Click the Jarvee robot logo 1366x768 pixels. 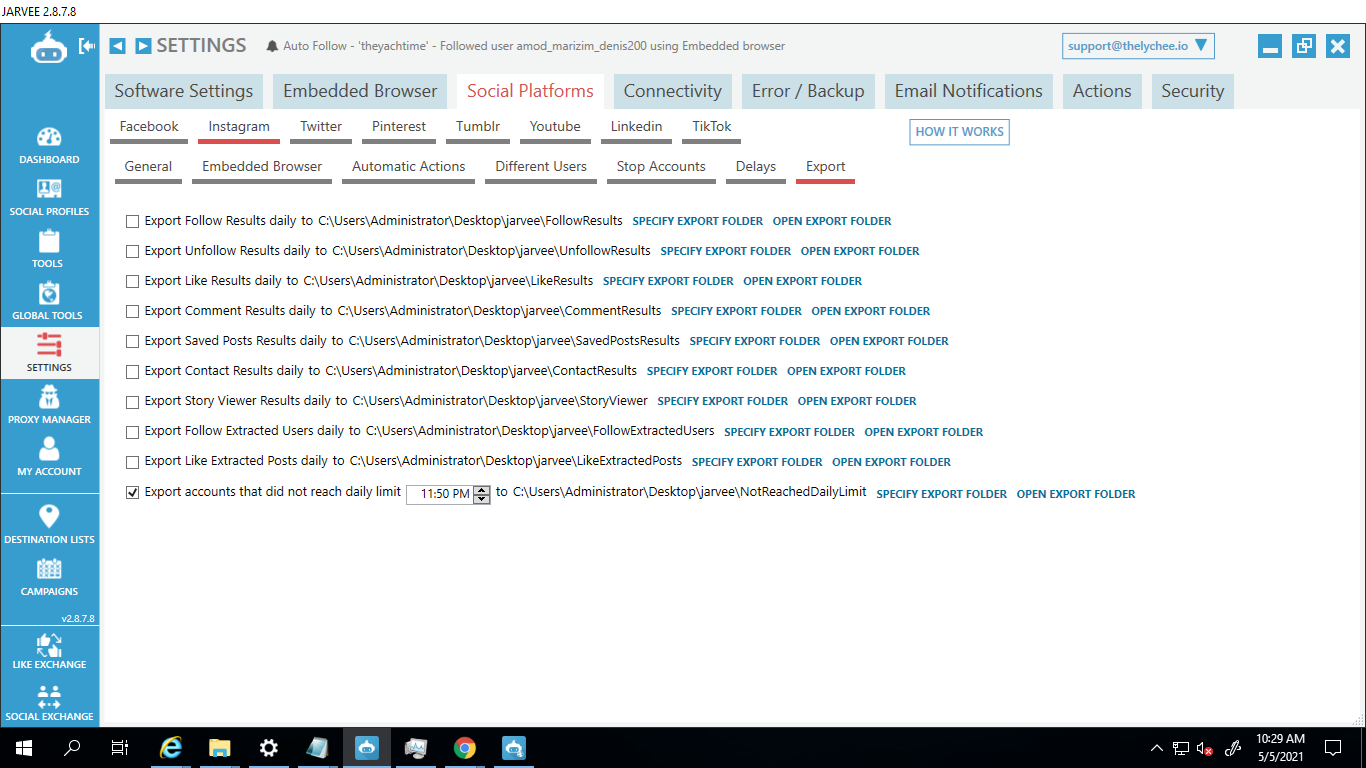tap(48, 47)
